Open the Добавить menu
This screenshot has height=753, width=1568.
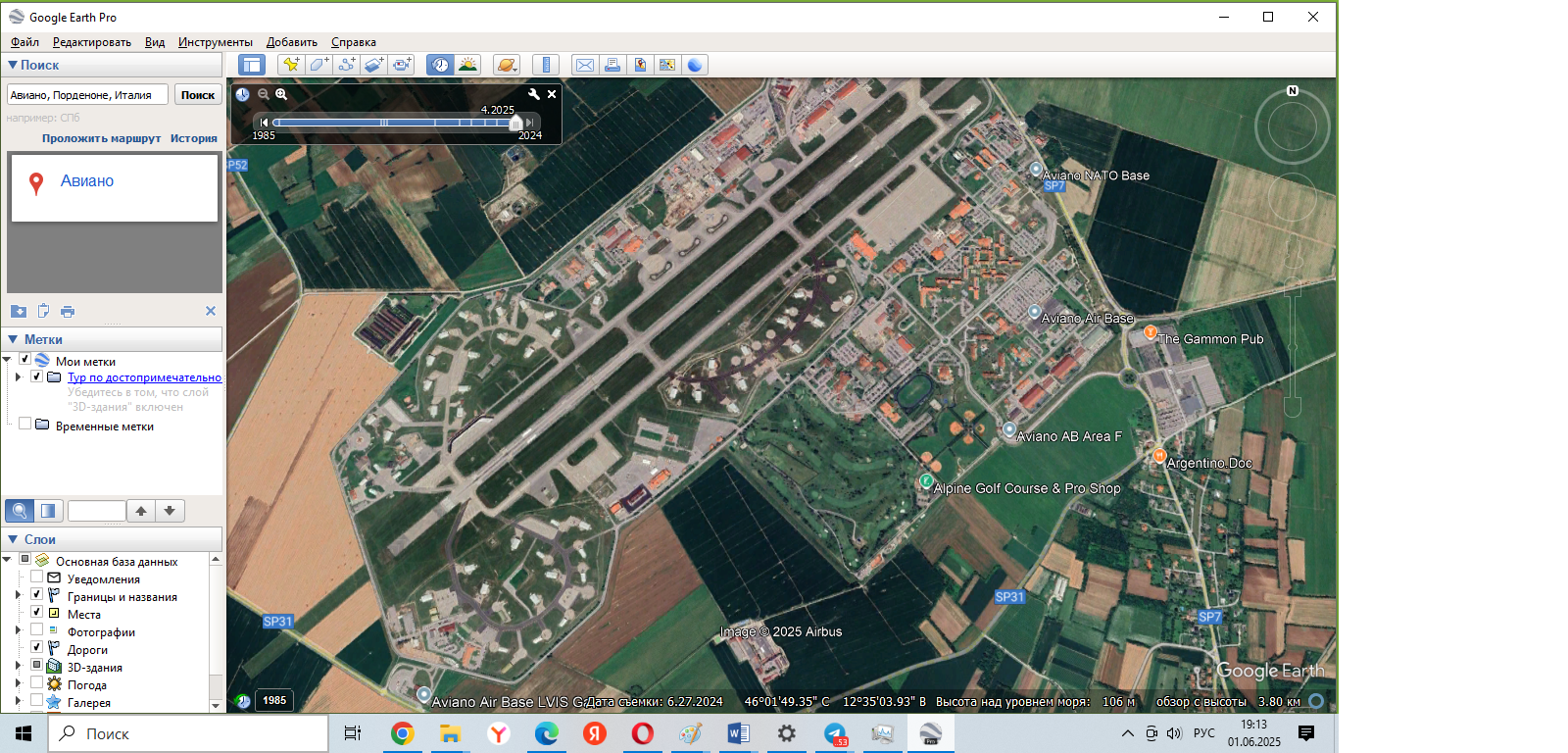pos(291,42)
